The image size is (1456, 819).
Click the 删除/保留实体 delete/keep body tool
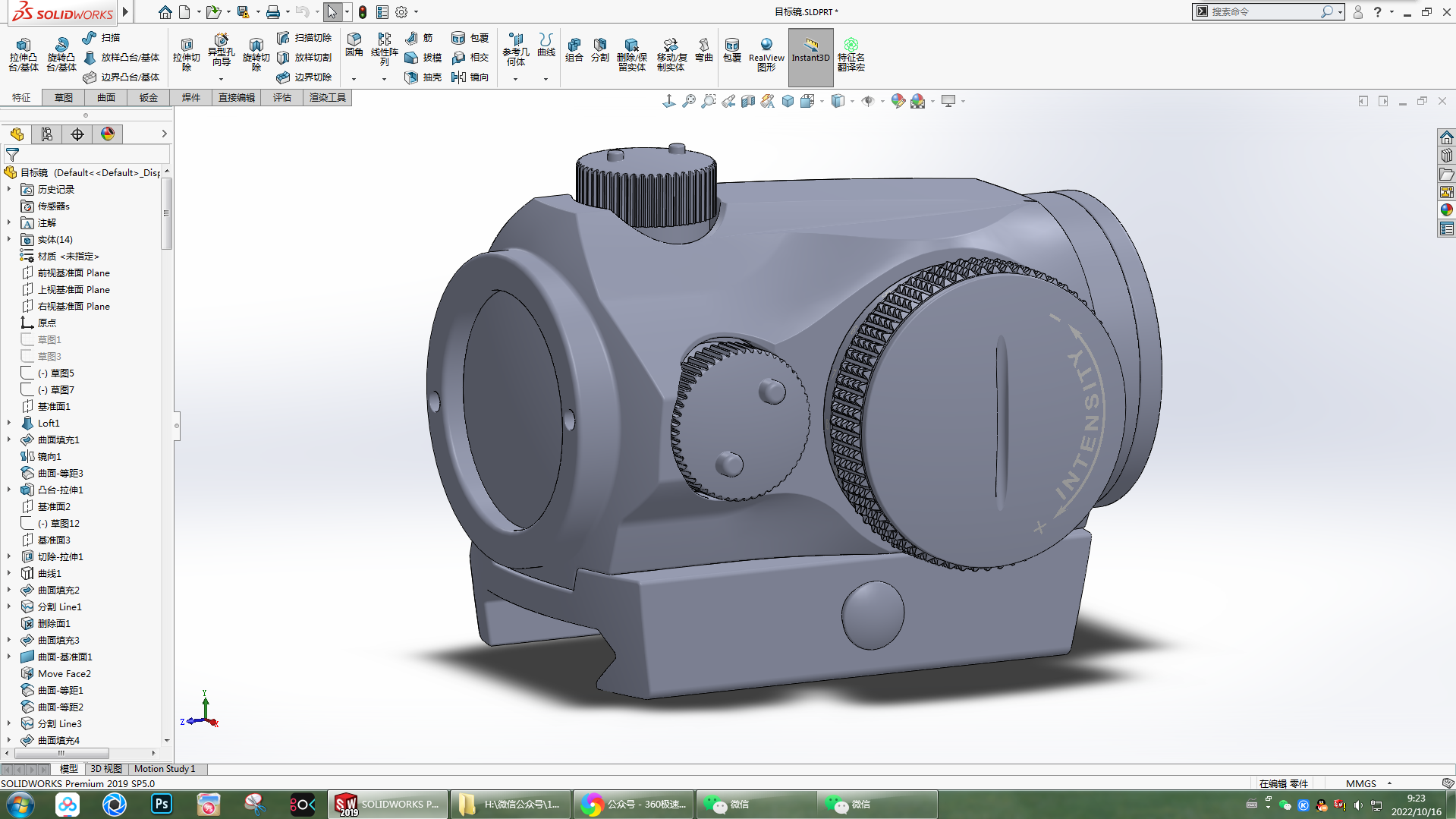[x=632, y=55]
